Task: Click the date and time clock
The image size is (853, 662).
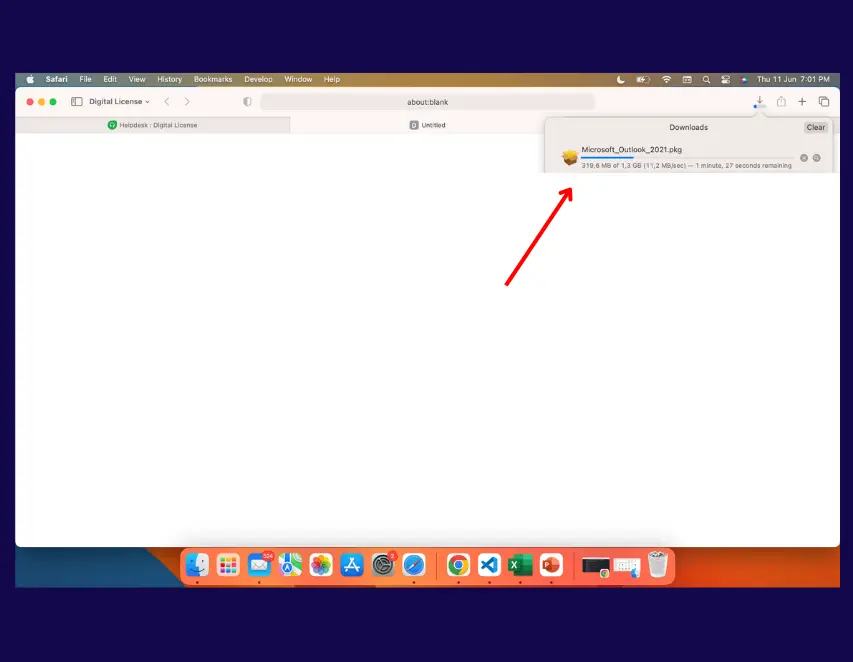Action: pos(793,79)
